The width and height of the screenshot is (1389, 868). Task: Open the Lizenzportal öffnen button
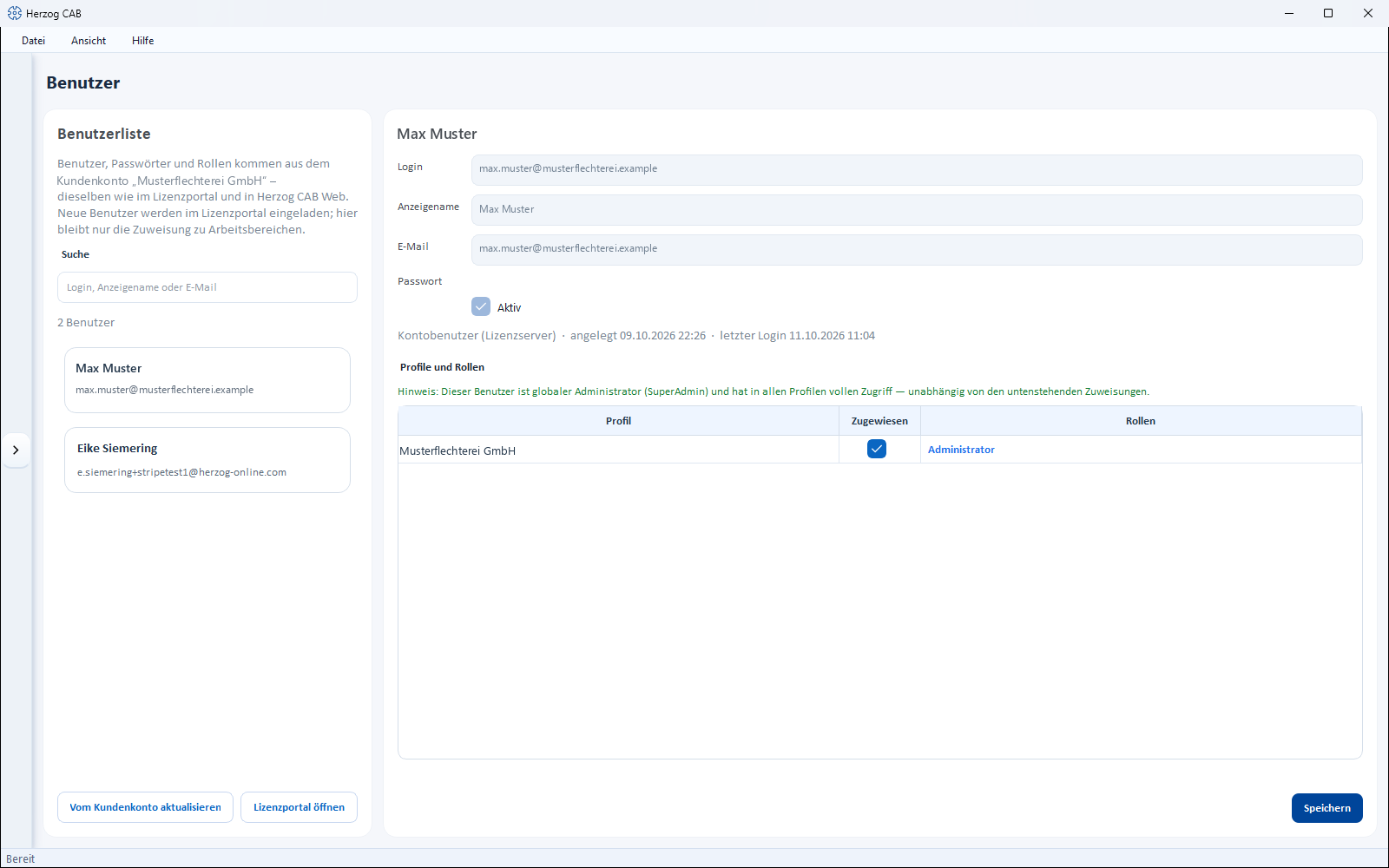tap(299, 807)
